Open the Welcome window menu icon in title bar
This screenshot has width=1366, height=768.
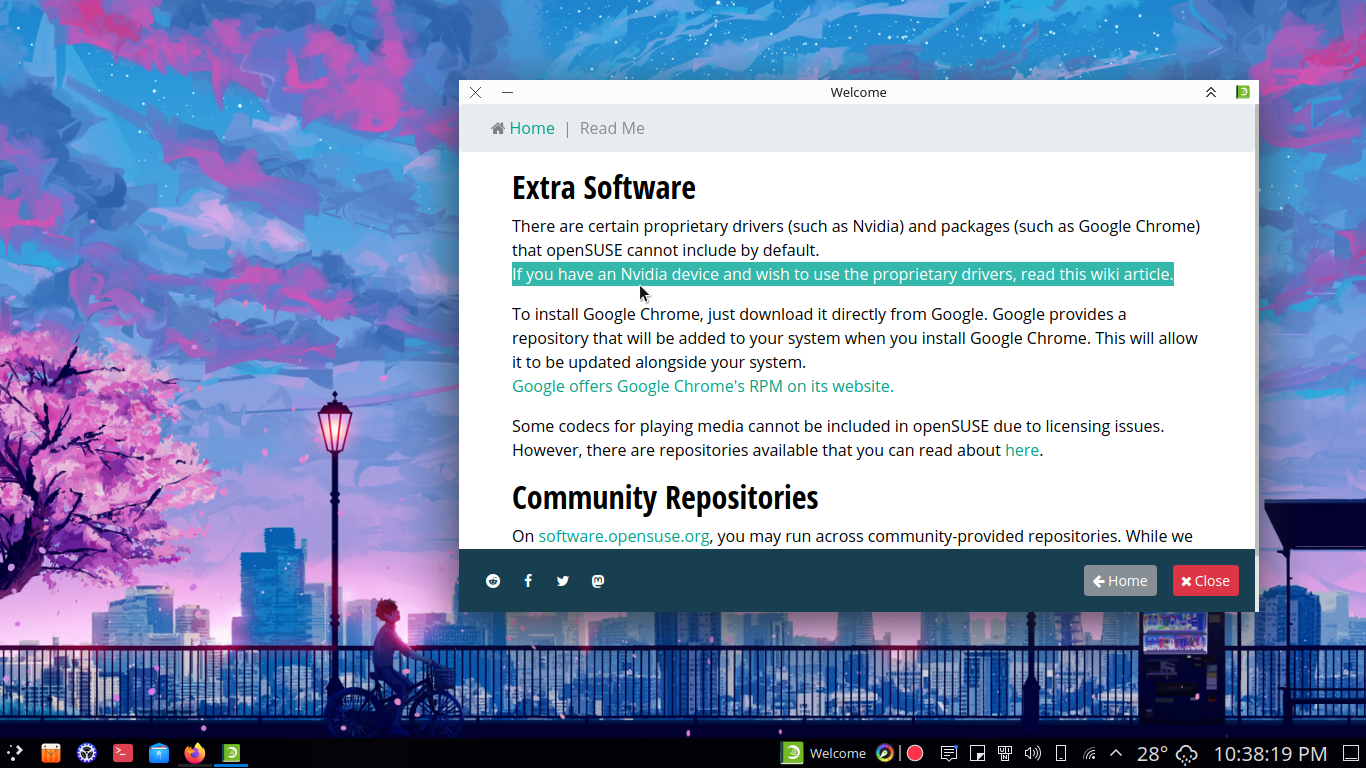click(x=1243, y=92)
